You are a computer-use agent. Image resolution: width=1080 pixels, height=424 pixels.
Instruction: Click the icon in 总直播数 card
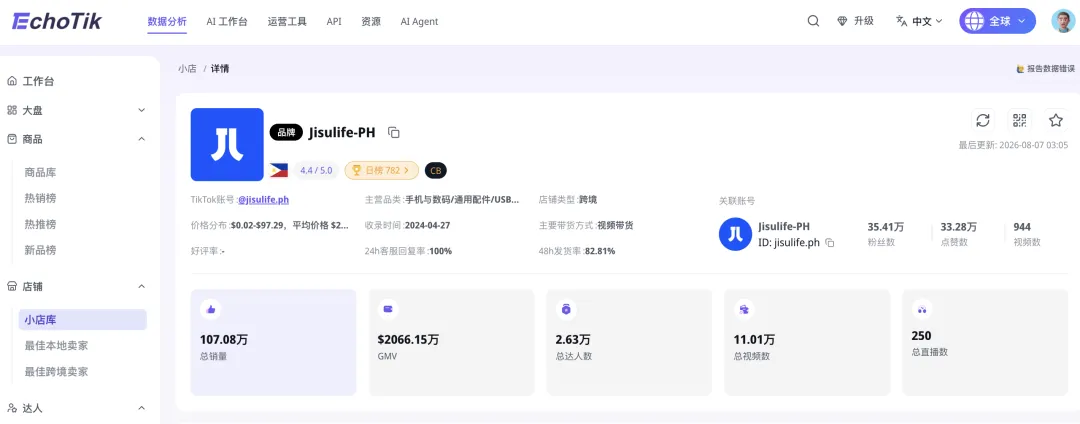click(x=922, y=310)
